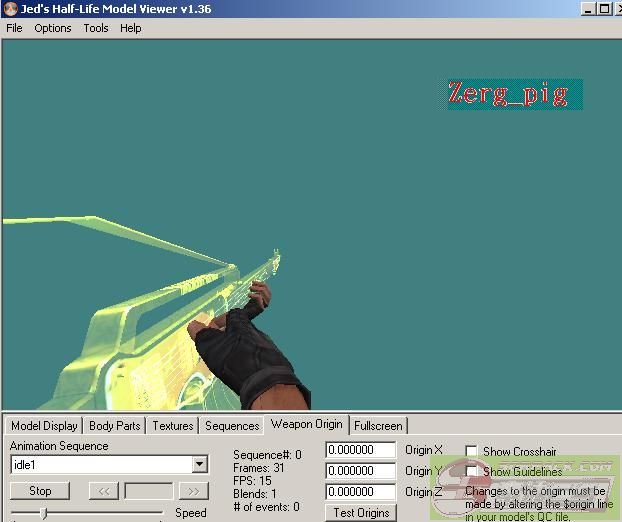Switch to the Body Parts tab

tap(114, 426)
